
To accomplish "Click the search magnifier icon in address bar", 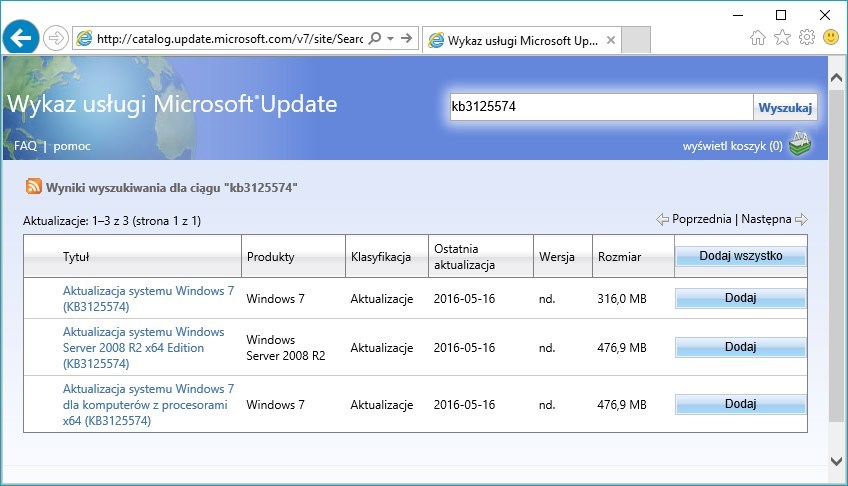I will click(374, 38).
